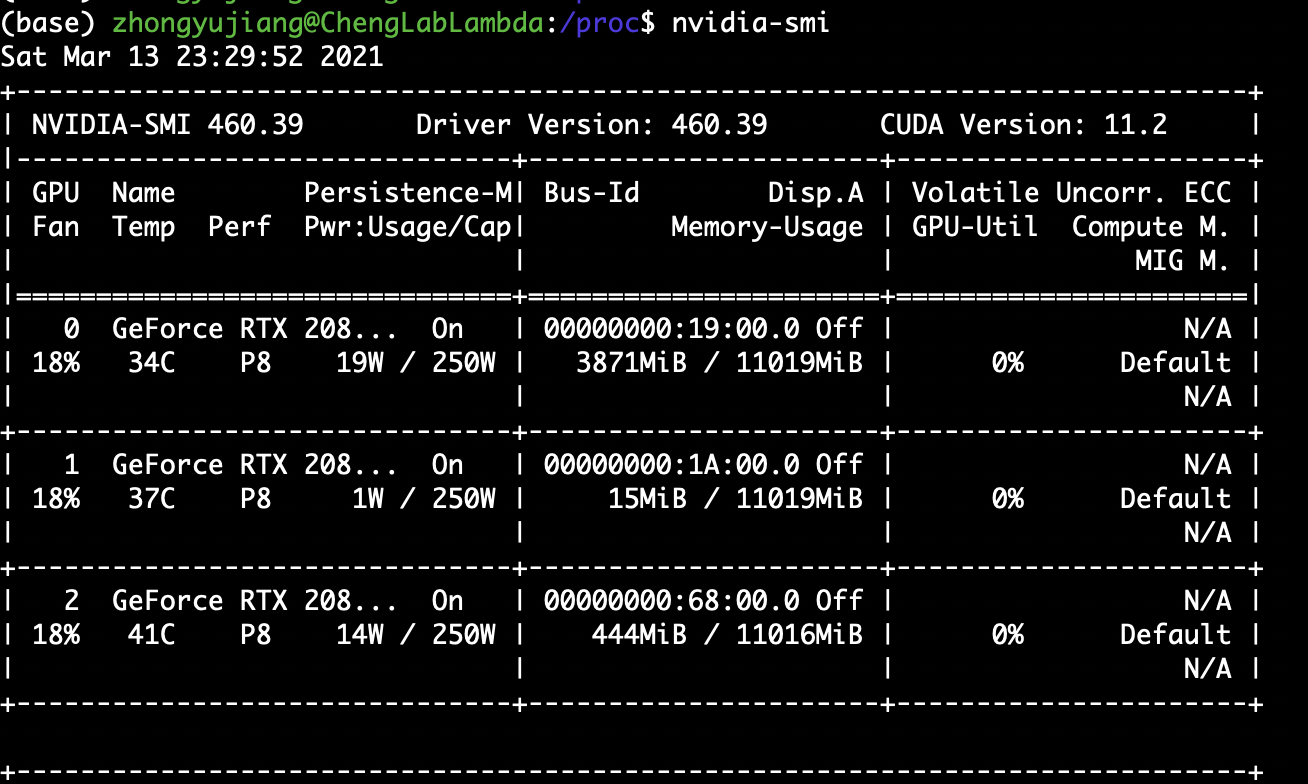Click memory usage "444MiB / 11016MiB"
1308x784 pixels.
pyautogui.click(x=728, y=635)
